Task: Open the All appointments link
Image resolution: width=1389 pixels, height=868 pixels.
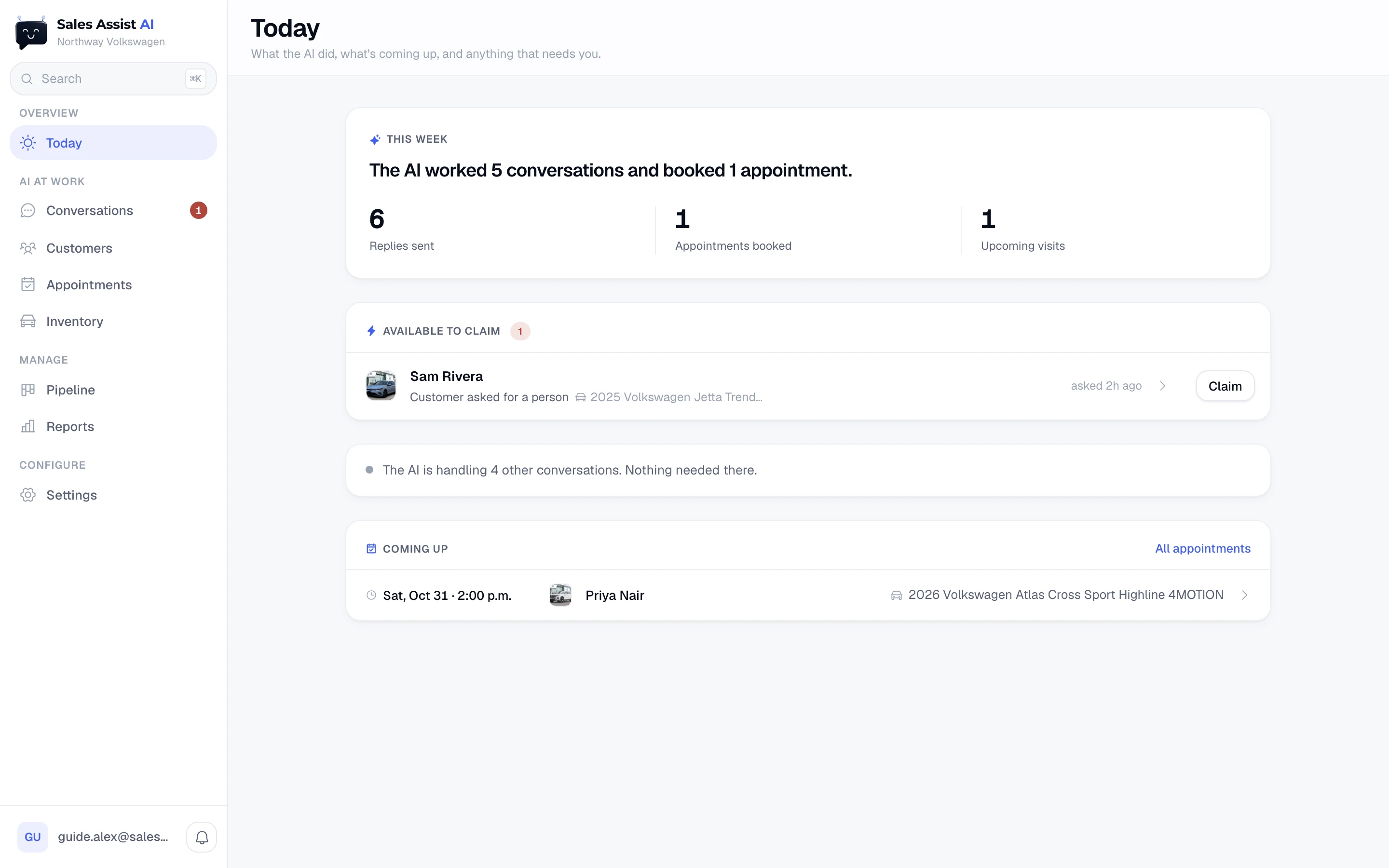Action: coord(1202,549)
